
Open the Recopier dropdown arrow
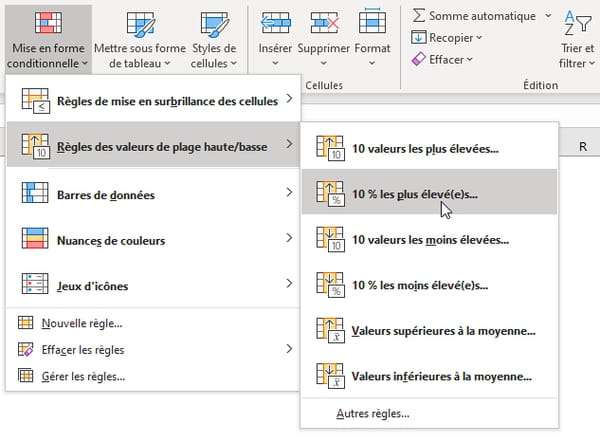pos(479,38)
